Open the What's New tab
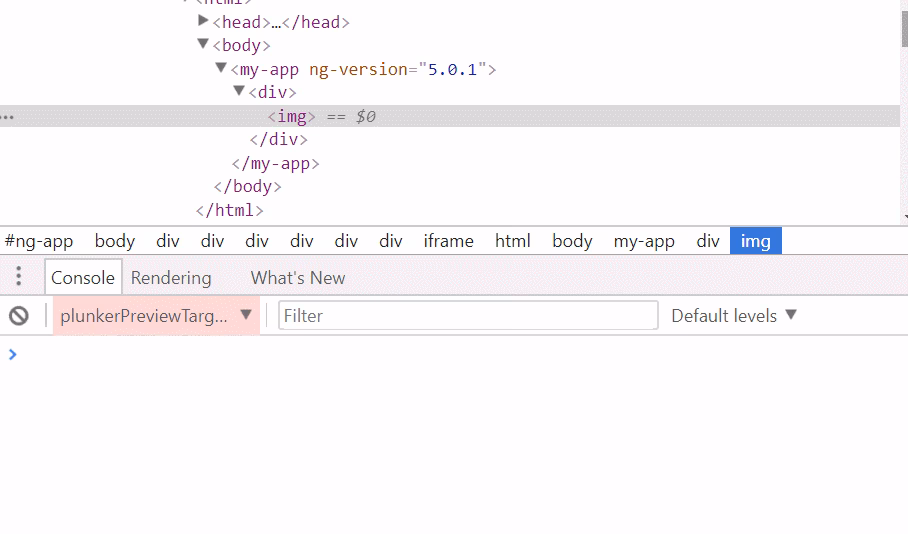The image size is (908, 534). coord(297,278)
